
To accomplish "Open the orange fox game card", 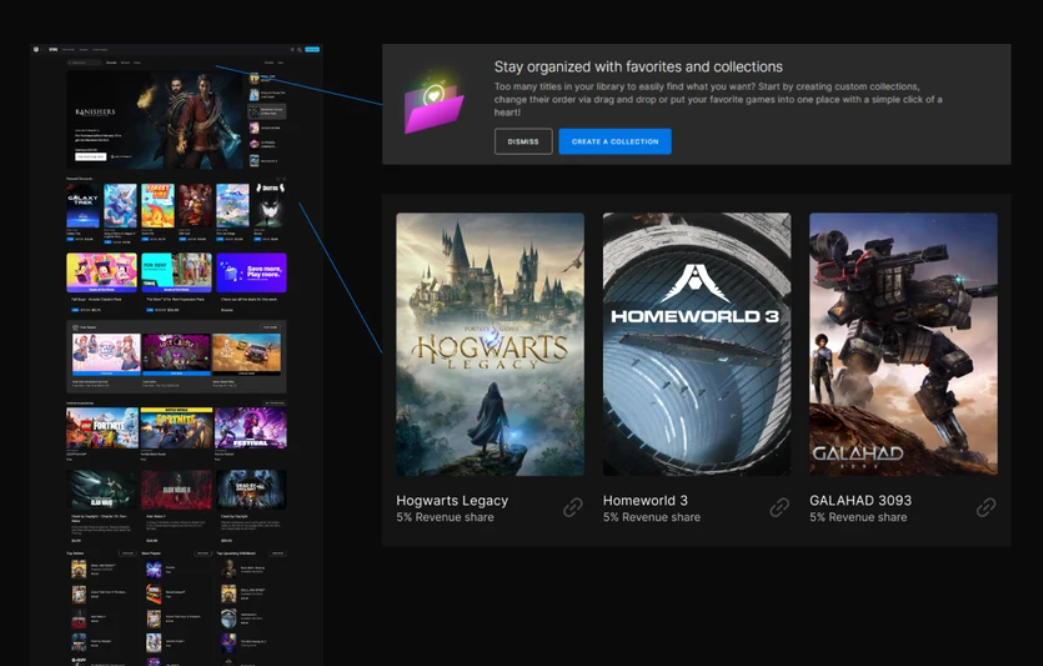I will [x=158, y=206].
